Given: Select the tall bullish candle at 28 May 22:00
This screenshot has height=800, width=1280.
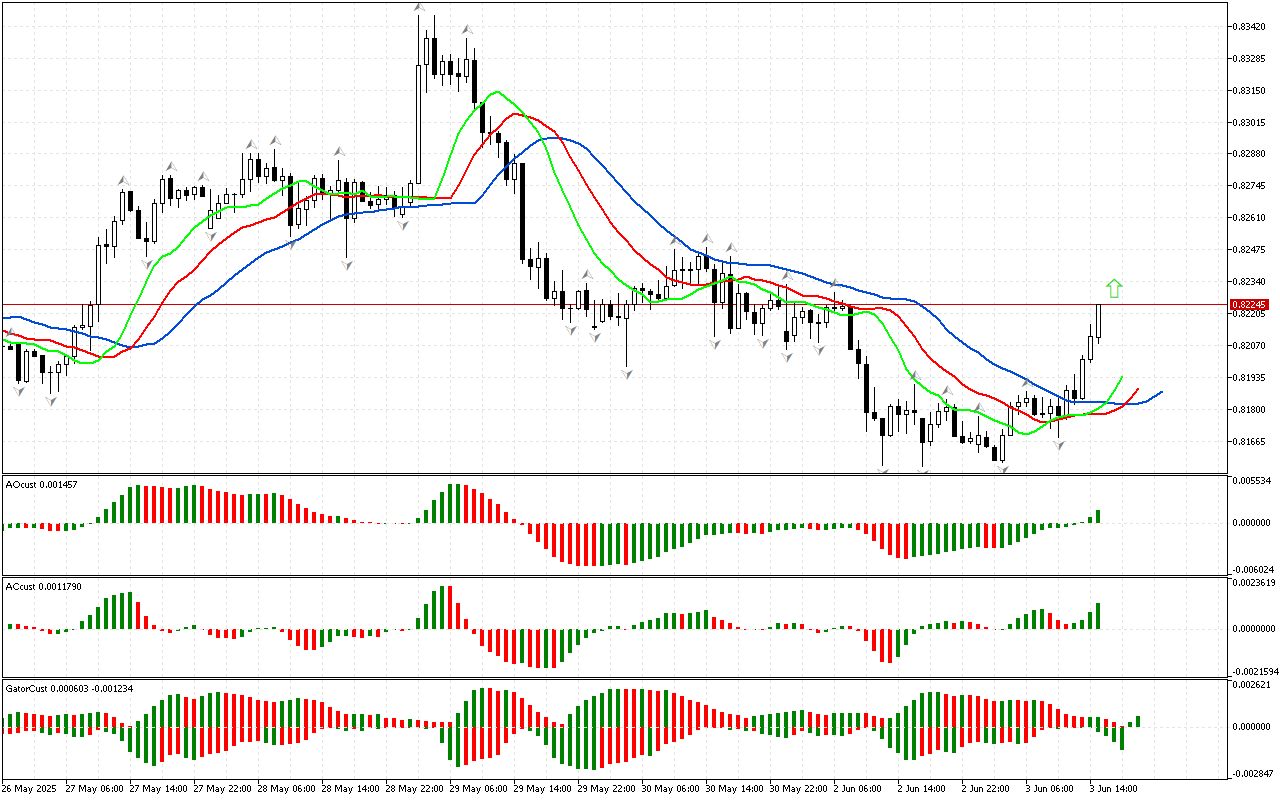Looking at the screenshot, I should pos(419,125).
